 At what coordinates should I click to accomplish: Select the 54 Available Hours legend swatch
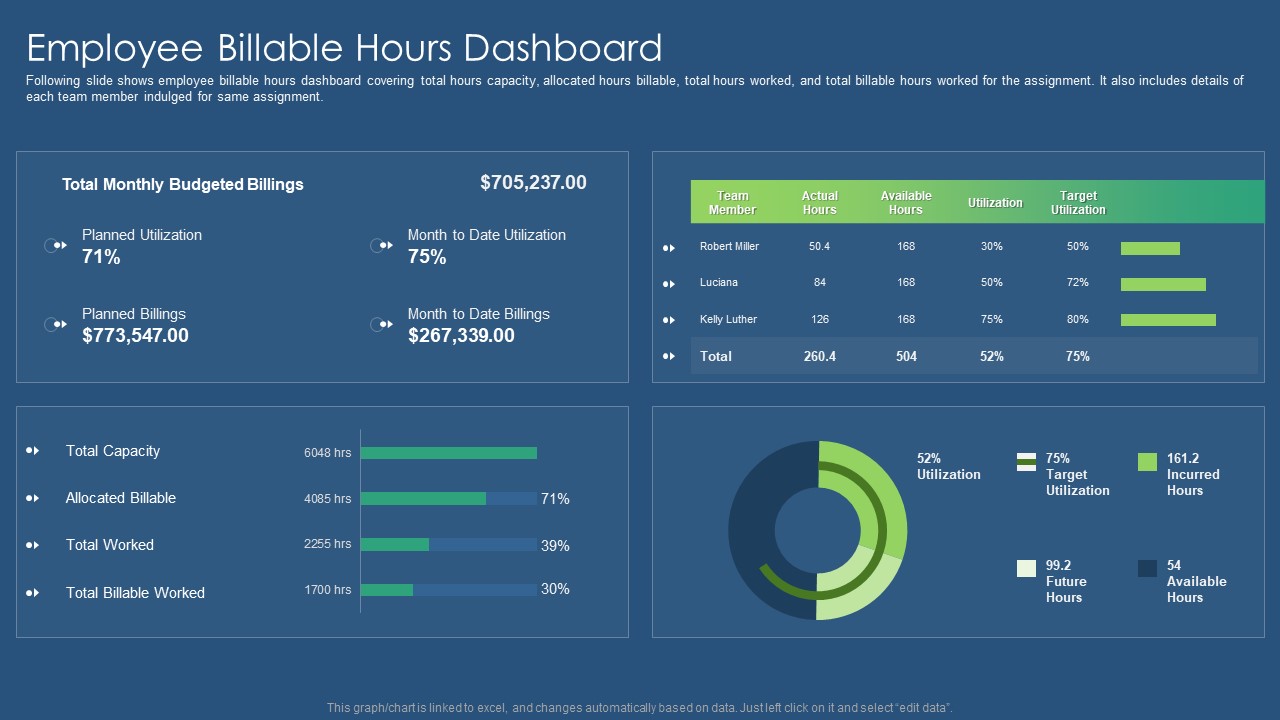[1147, 568]
